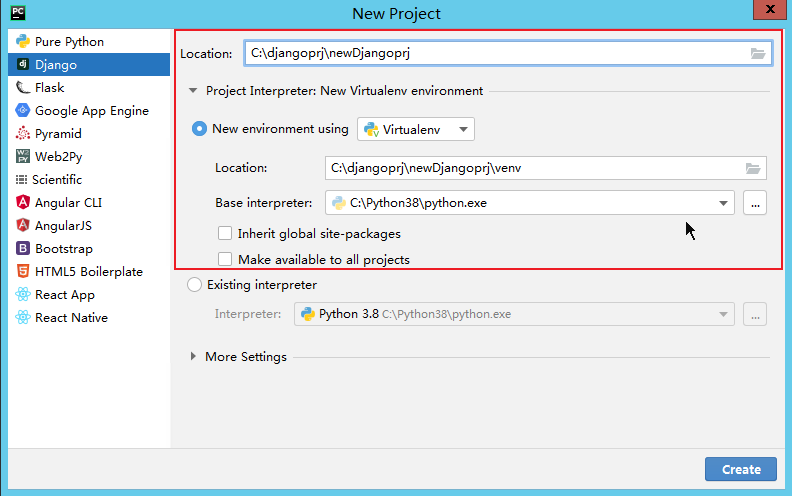This screenshot has height=496, width=792.
Task: Select the New environment using radio button
Action: pos(199,129)
